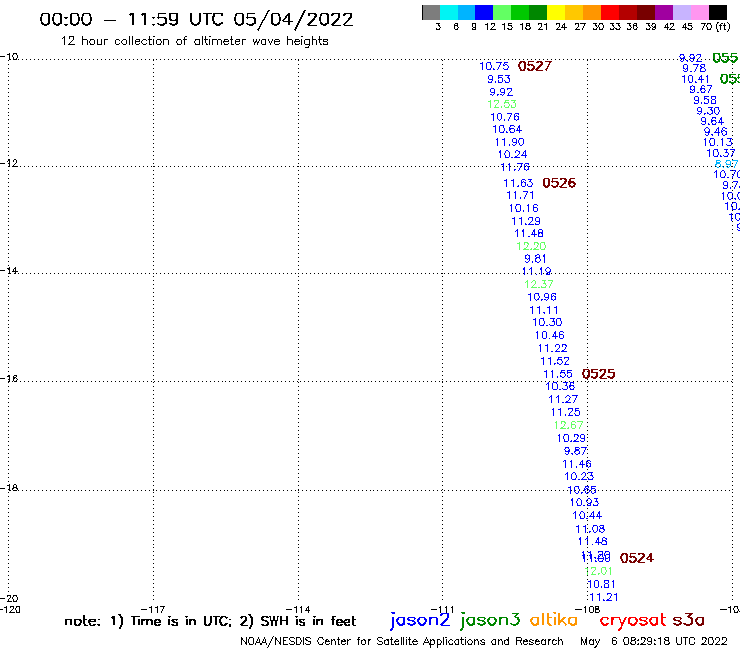740x650 pixels.
Task: Click the light green 15 ft legend swatch
Action: tap(502, 12)
